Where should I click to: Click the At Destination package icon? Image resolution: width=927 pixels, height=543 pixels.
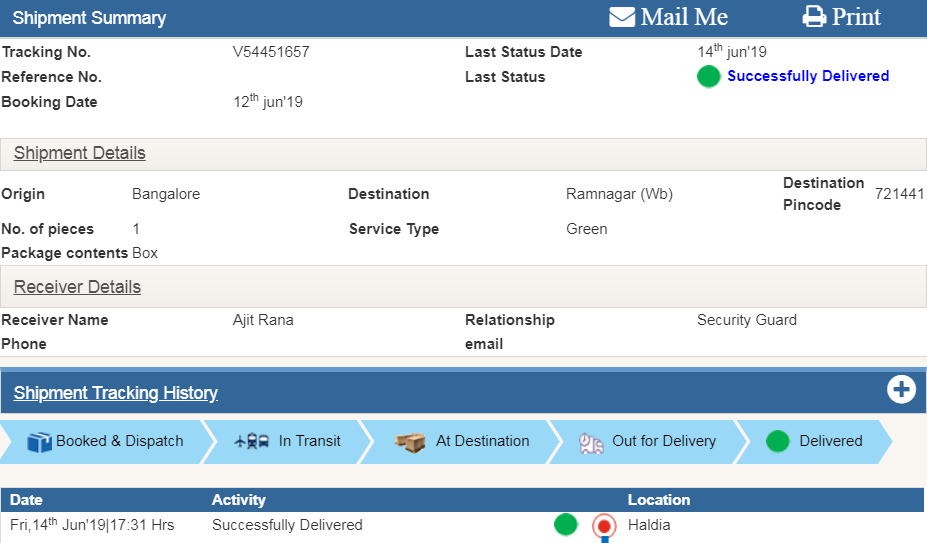click(x=410, y=441)
